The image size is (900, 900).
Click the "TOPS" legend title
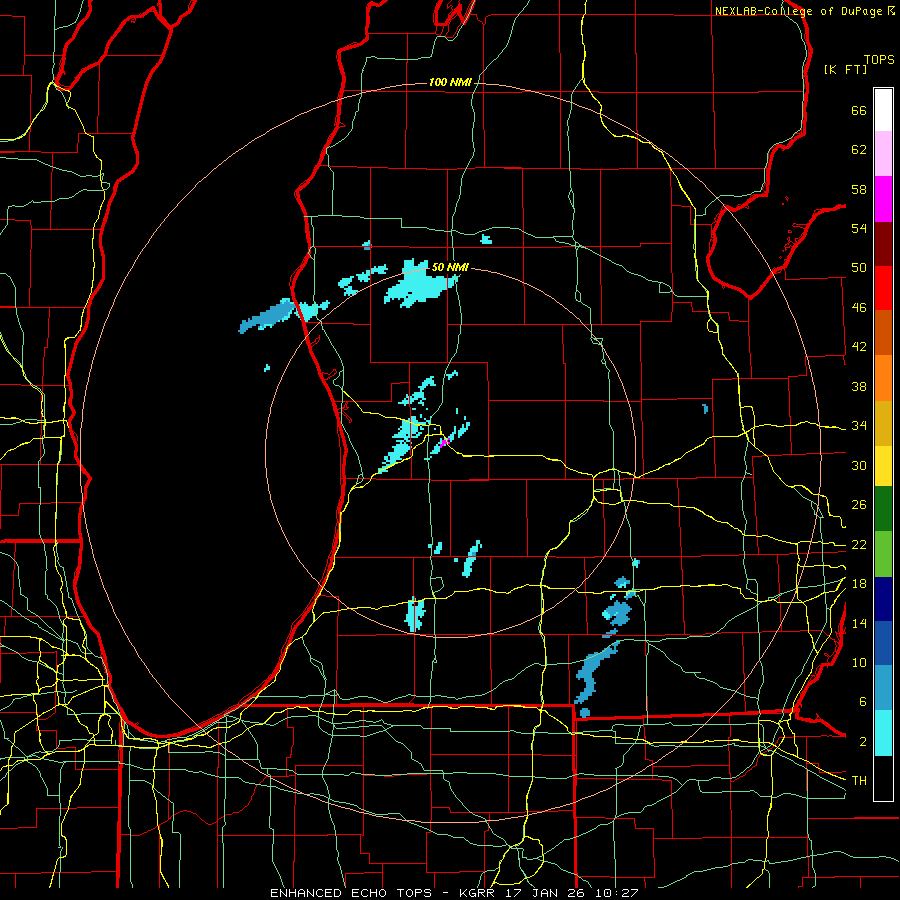[x=879, y=59]
